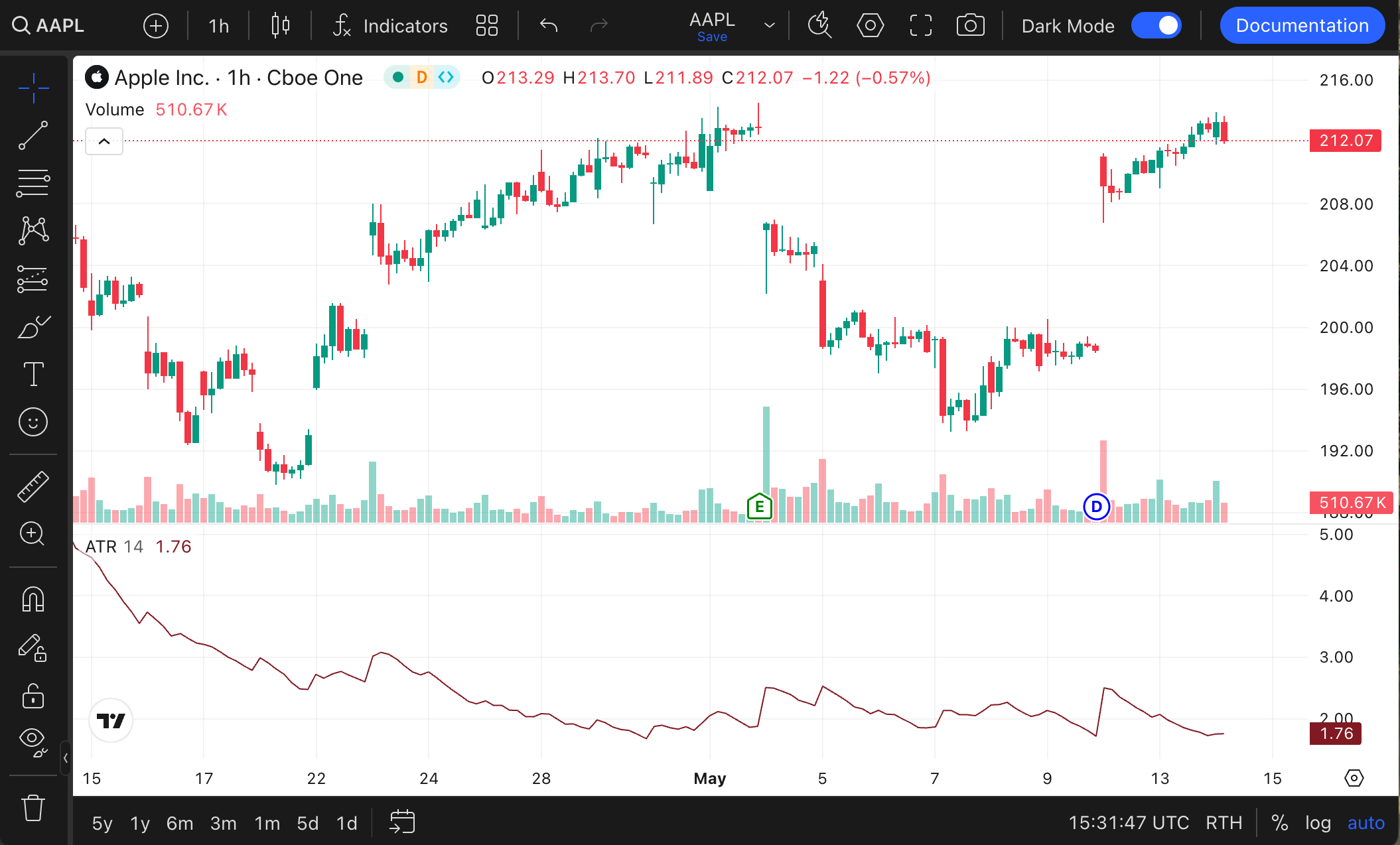Take a chart snapshot with camera icon
The image size is (1400, 845).
pyautogui.click(x=970, y=26)
